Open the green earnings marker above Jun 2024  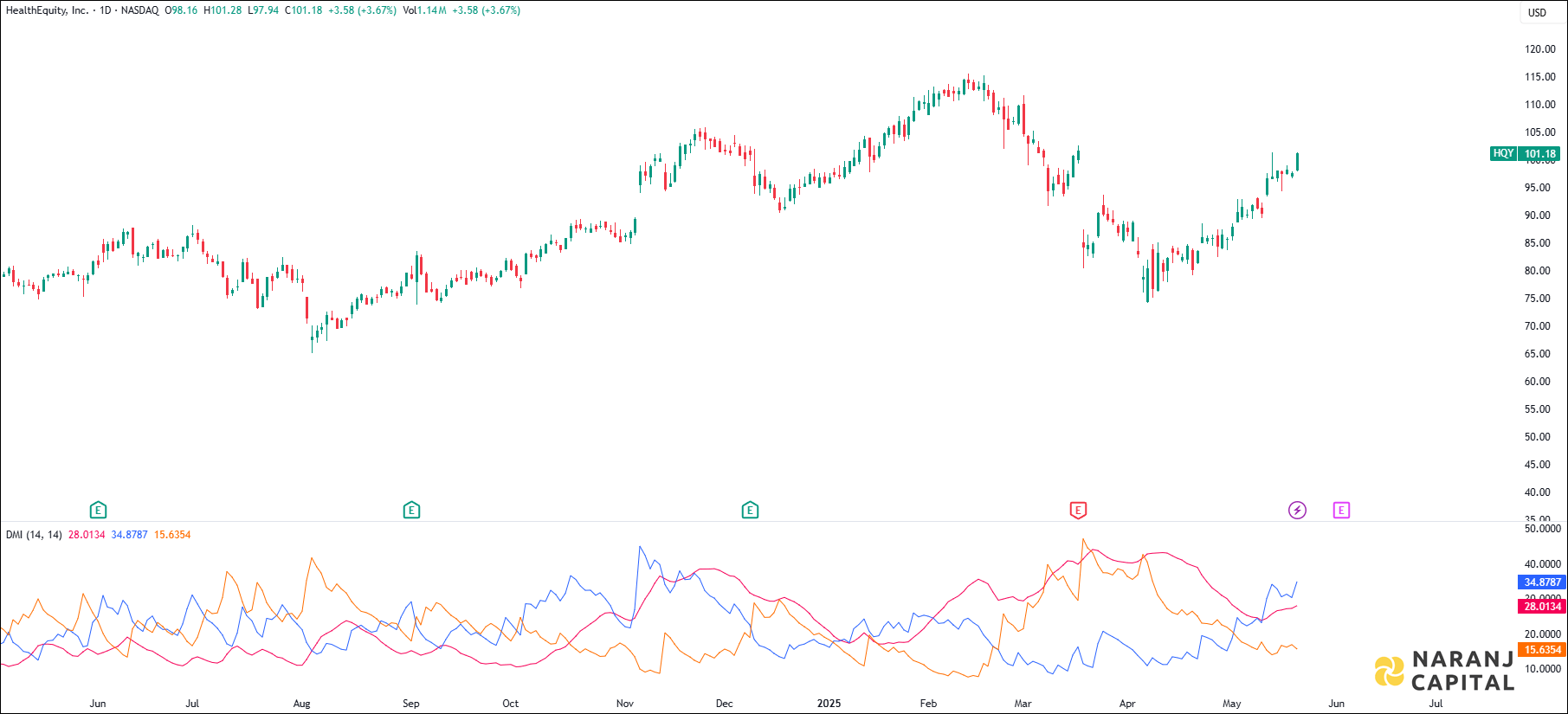pyautogui.click(x=98, y=511)
